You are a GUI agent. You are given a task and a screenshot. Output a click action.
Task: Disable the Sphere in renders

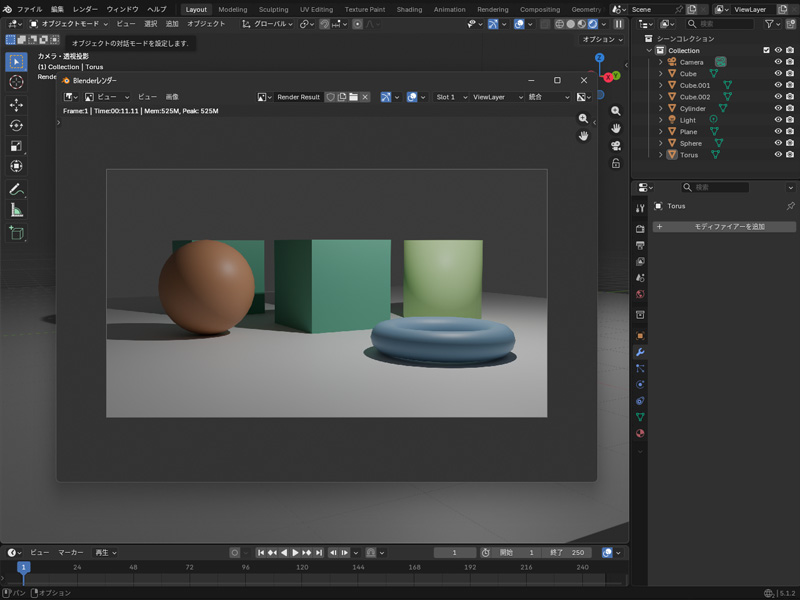790,143
